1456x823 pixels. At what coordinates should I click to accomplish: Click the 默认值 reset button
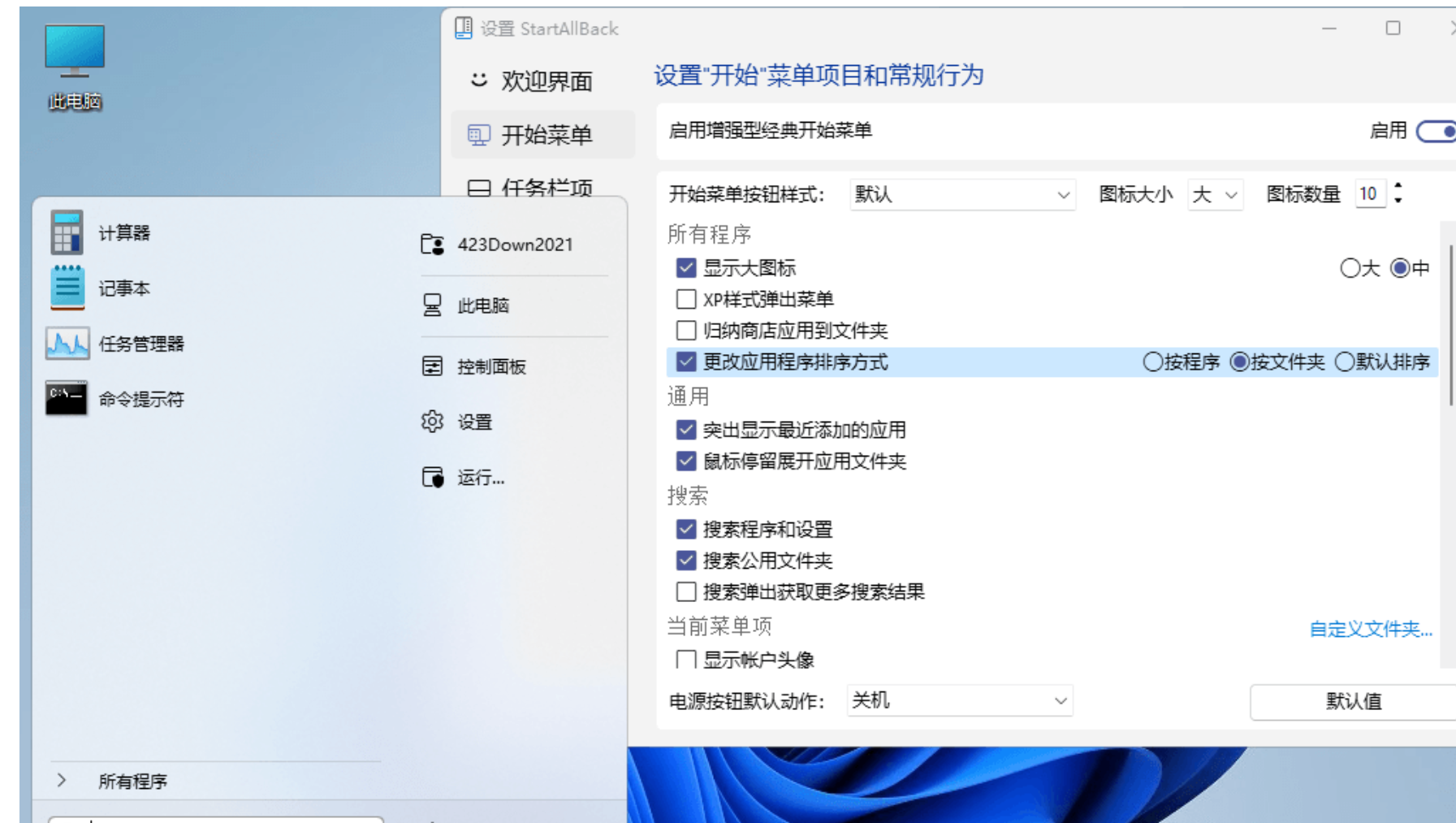click(1353, 702)
